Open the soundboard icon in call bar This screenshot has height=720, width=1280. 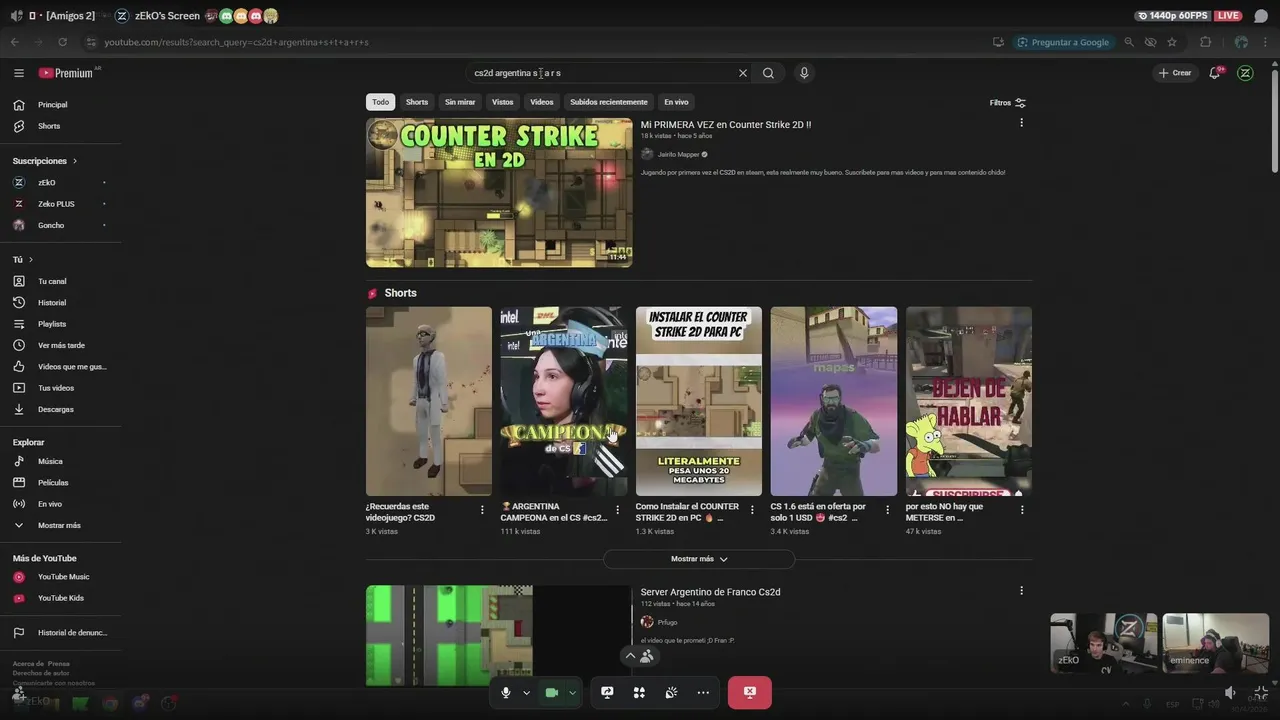tap(671, 692)
